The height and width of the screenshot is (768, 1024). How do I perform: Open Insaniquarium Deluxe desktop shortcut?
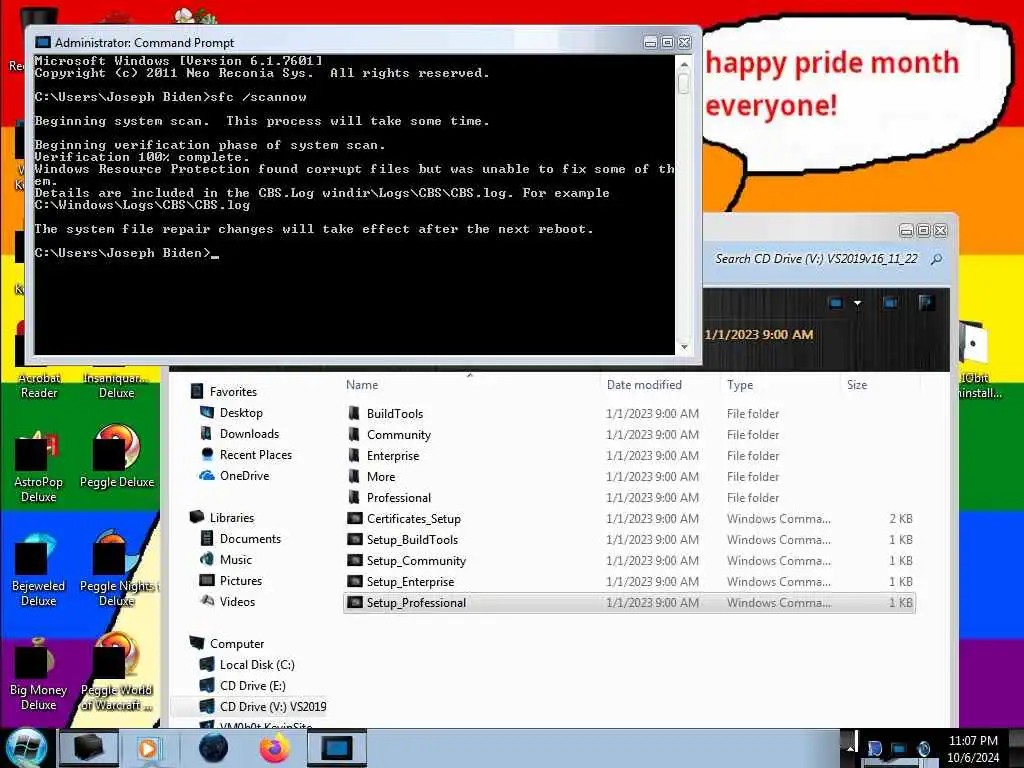coord(116,385)
